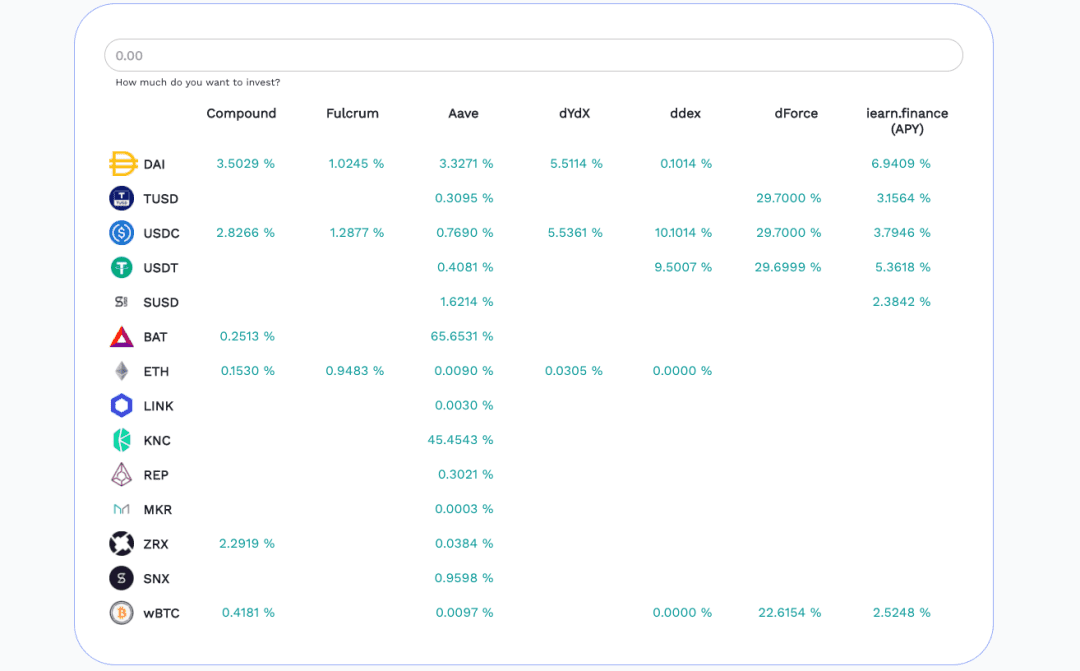Click KNC Aave rate 45.4543 %
Image resolution: width=1080 pixels, height=671 pixels.
[x=460, y=440]
